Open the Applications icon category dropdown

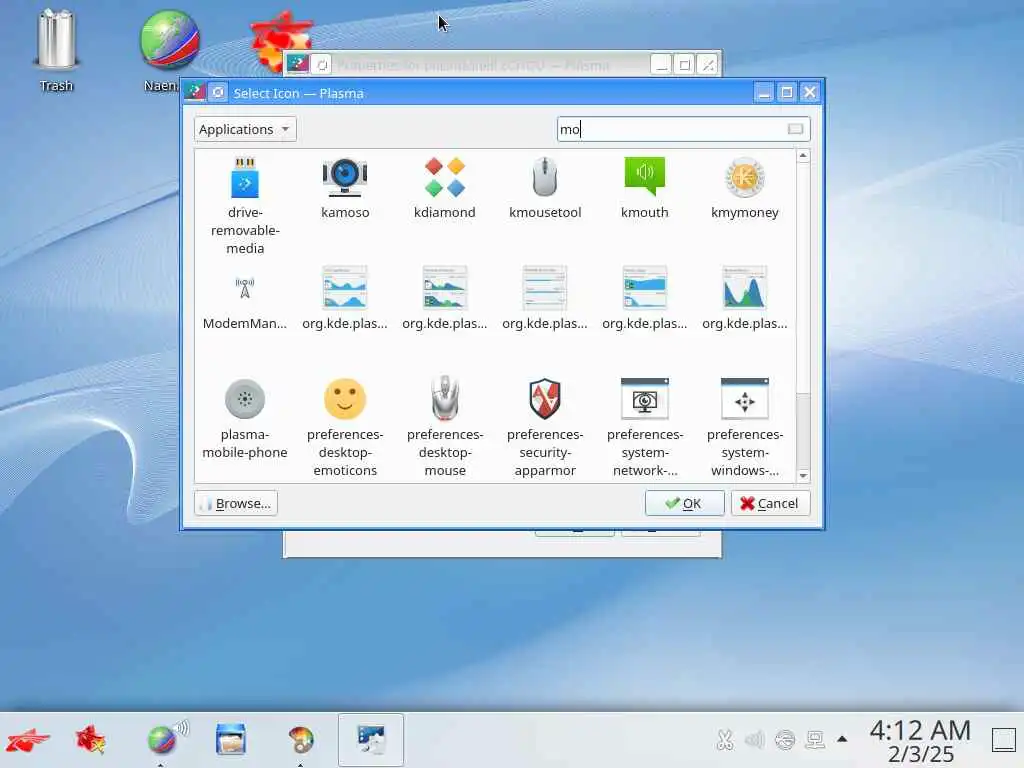[245, 129]
